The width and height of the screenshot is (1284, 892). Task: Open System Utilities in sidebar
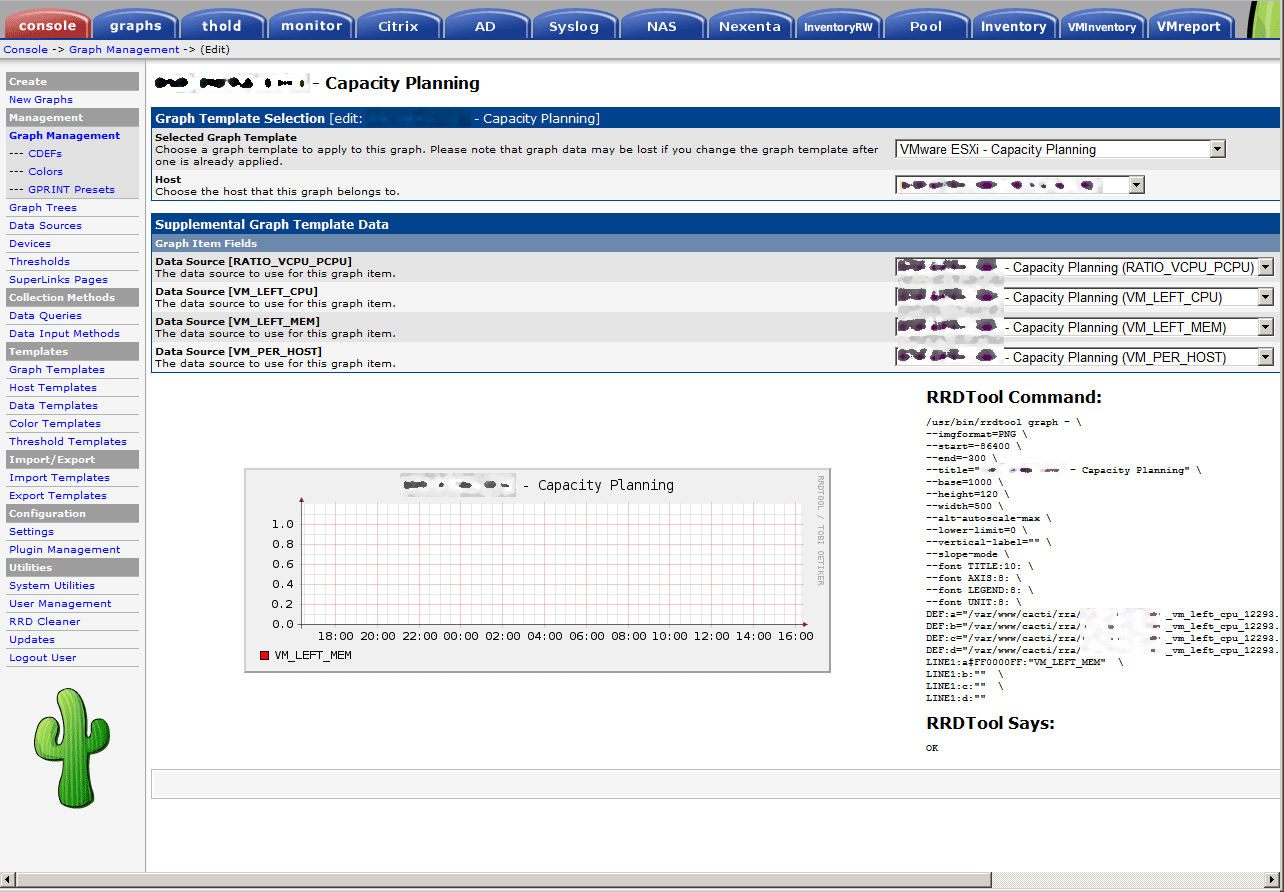tap(52, 586)
